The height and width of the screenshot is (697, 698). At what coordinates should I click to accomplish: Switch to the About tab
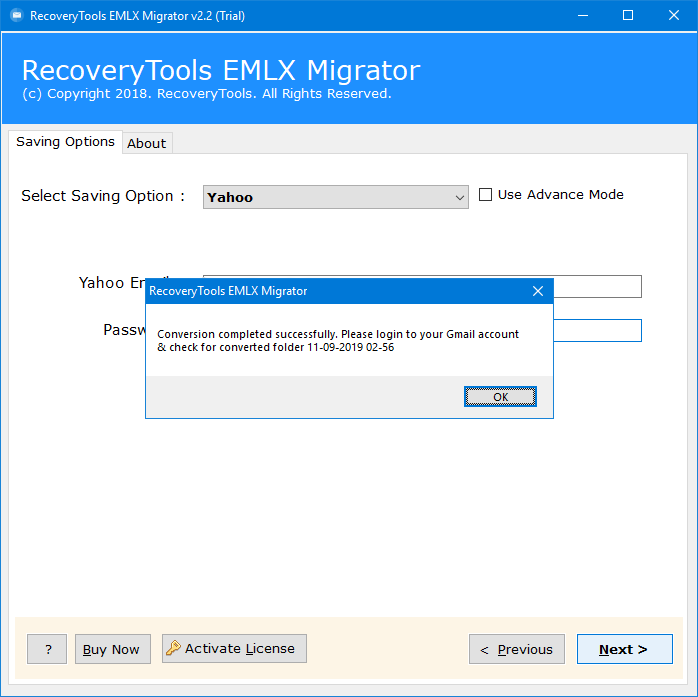coord(147,143)
